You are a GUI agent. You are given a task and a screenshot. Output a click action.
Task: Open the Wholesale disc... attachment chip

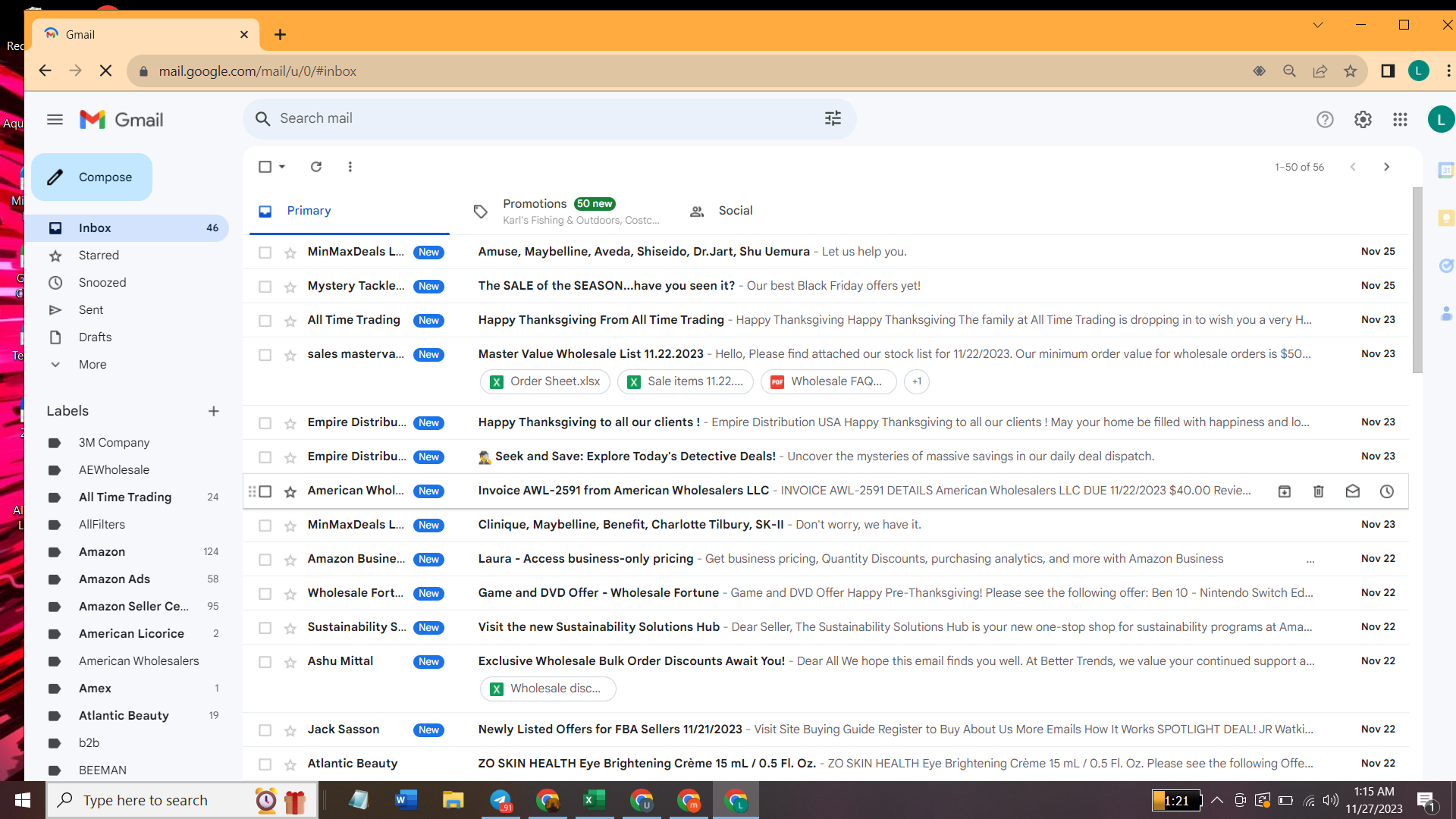(x=548, y=689)
